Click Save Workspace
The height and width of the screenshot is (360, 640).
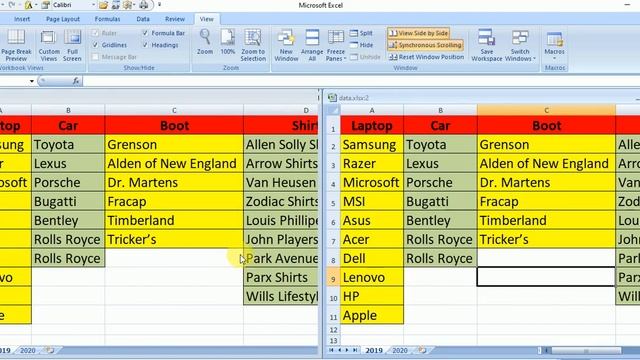pyautogui.click(x=487, y=46)
